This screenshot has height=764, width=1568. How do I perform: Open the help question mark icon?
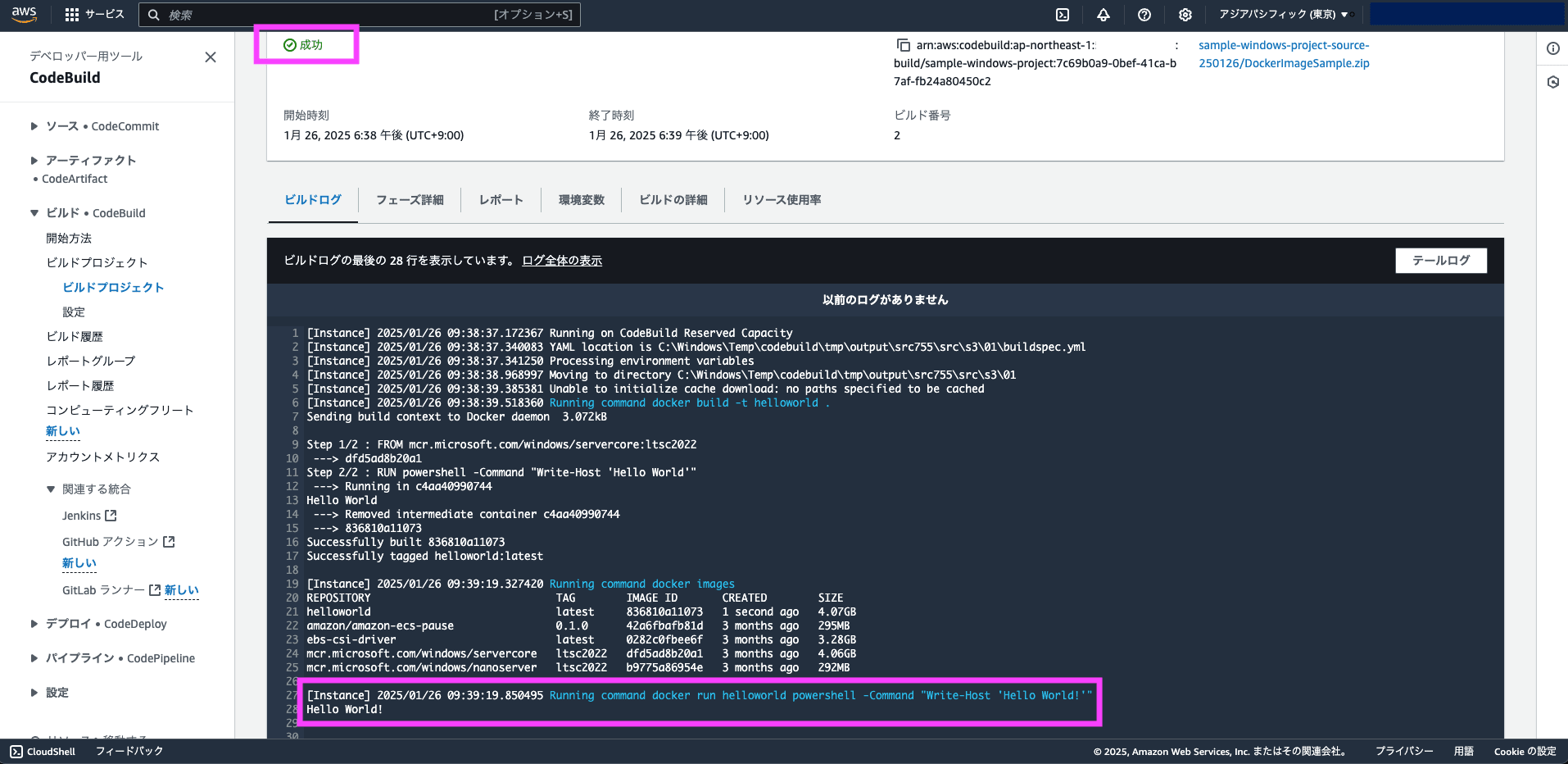pyautogui.click(x=1144, y=15)
